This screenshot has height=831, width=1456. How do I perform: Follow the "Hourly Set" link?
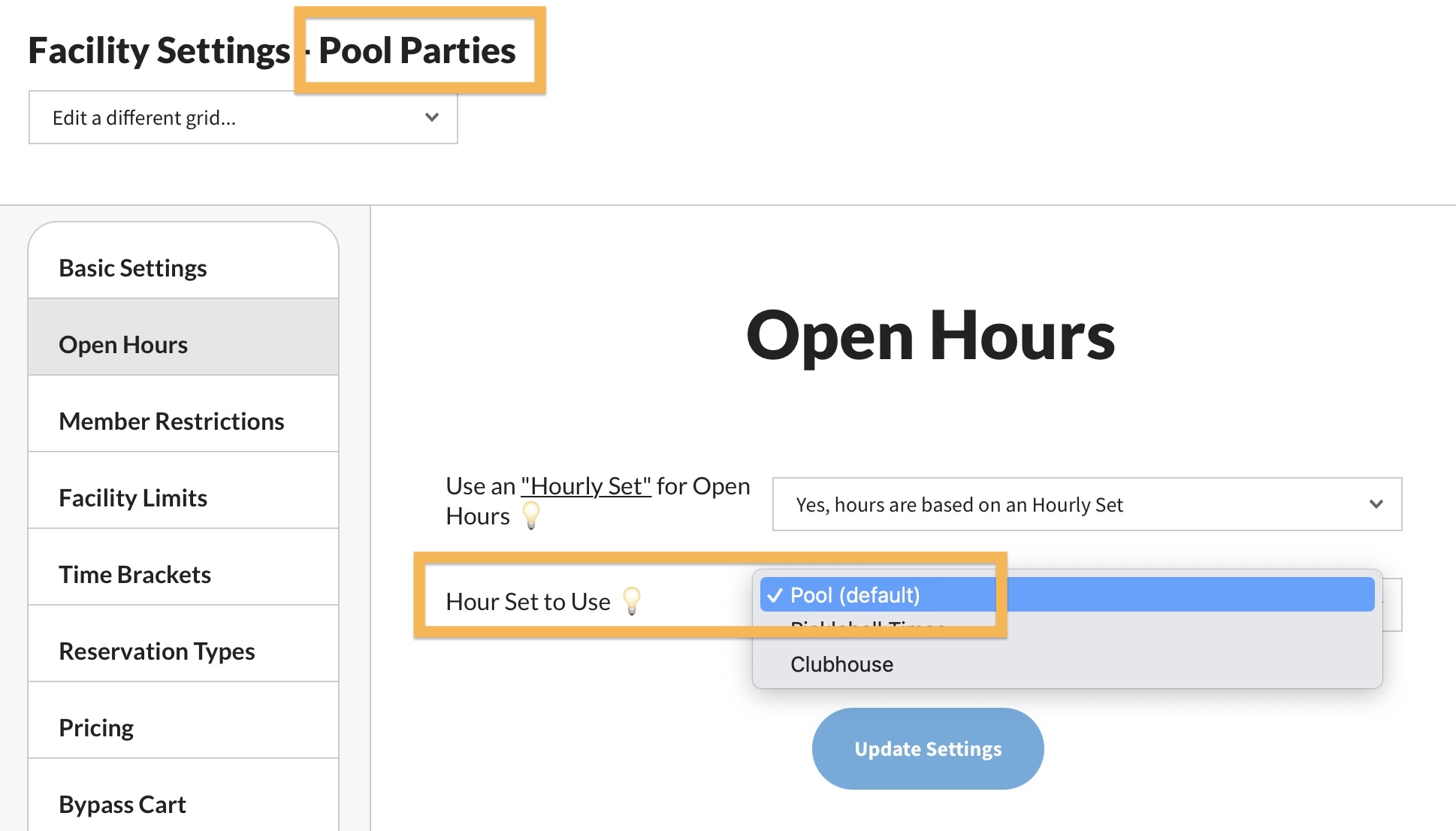click(585, 486)
